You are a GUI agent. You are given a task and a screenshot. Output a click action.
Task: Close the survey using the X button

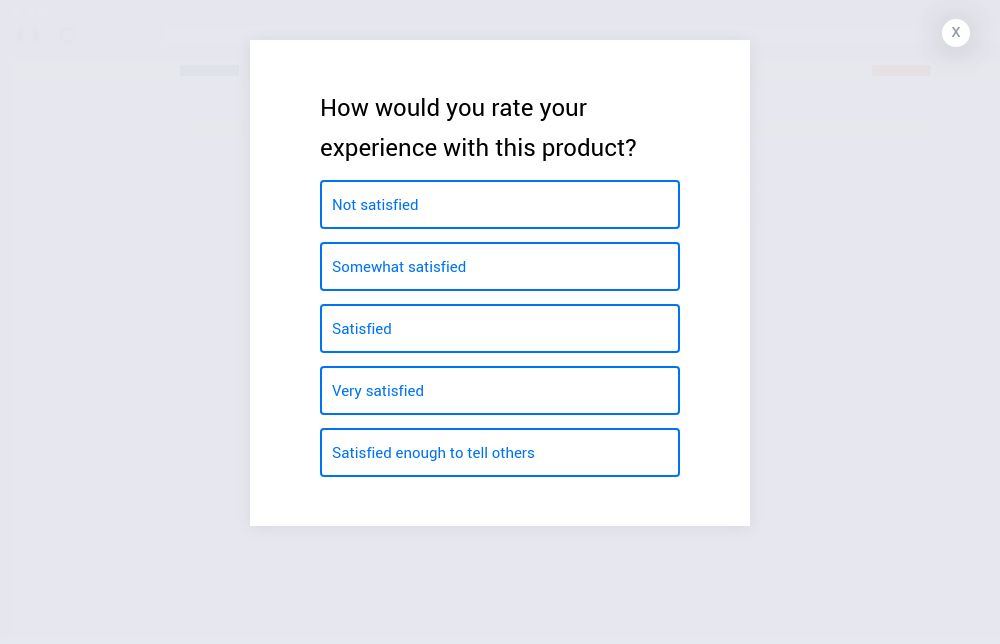[x=955, y=32]
